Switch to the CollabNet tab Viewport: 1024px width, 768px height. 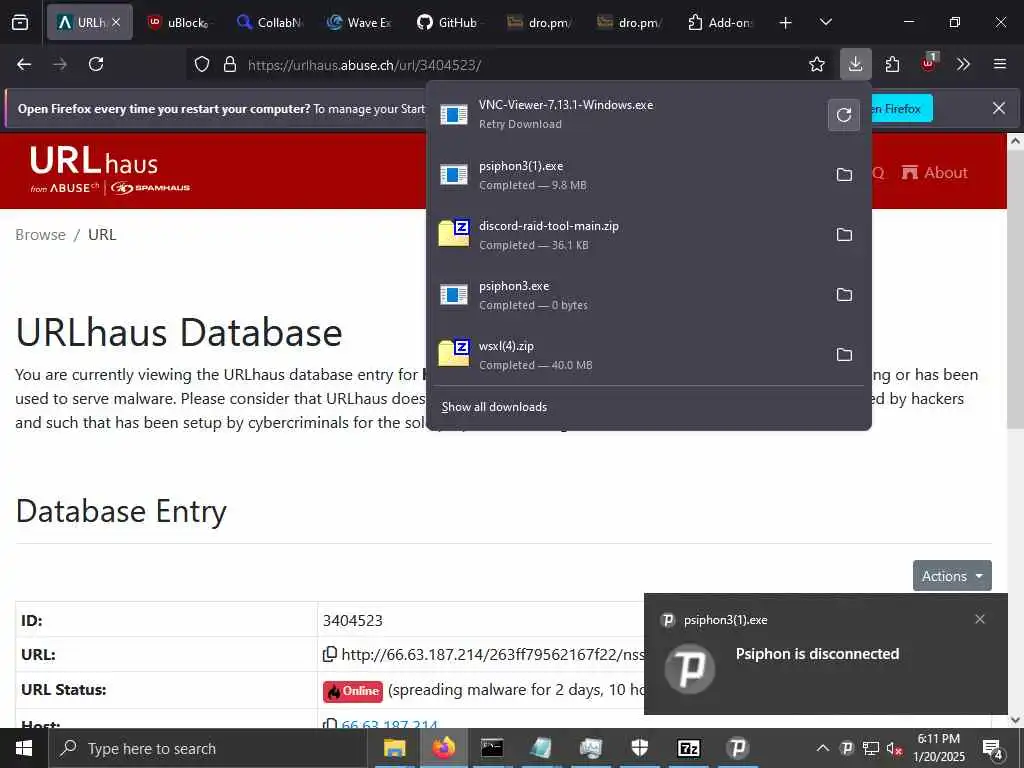click(269, 22)
